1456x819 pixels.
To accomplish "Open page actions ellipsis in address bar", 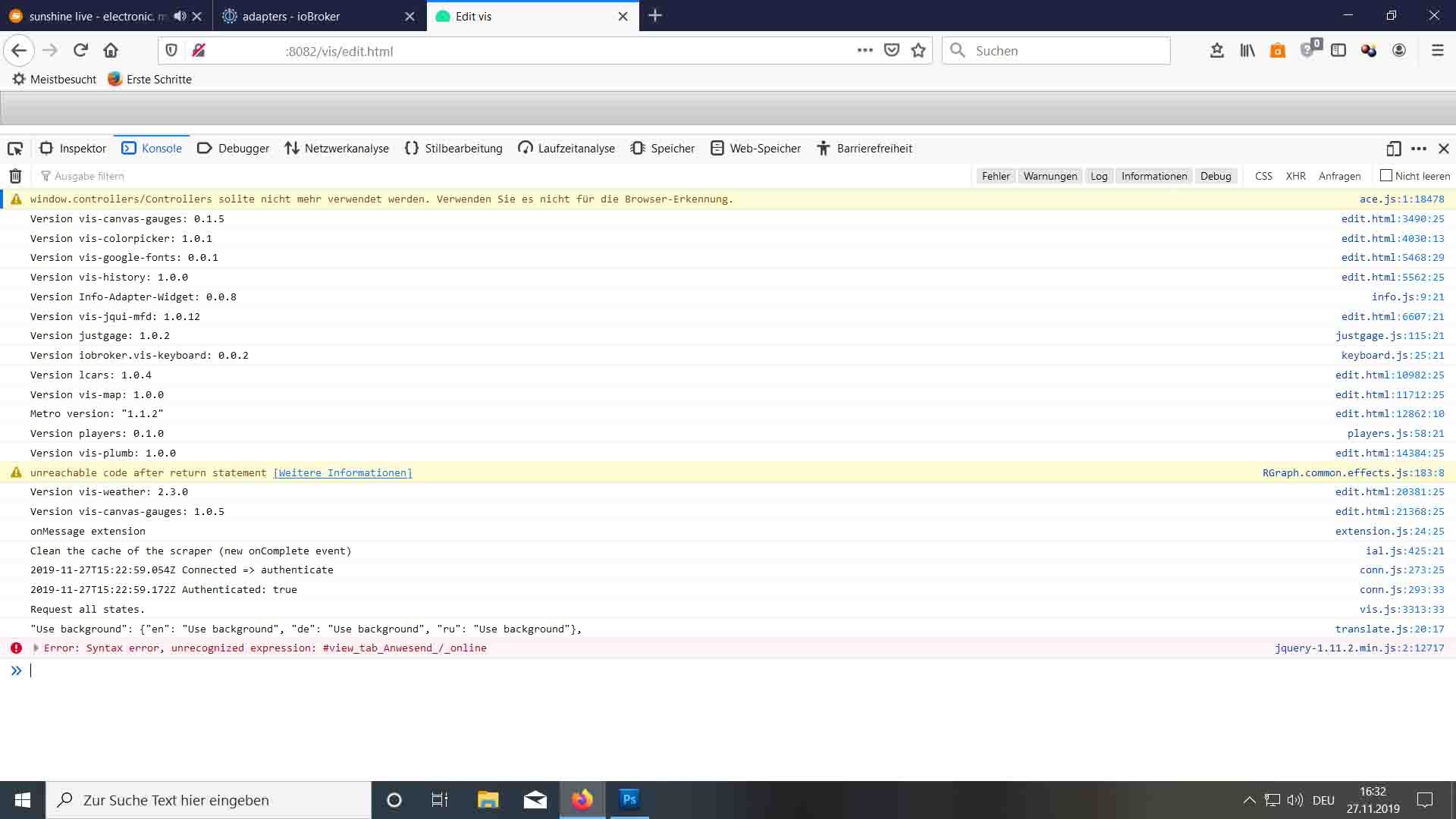I will [x=864, y=51].
